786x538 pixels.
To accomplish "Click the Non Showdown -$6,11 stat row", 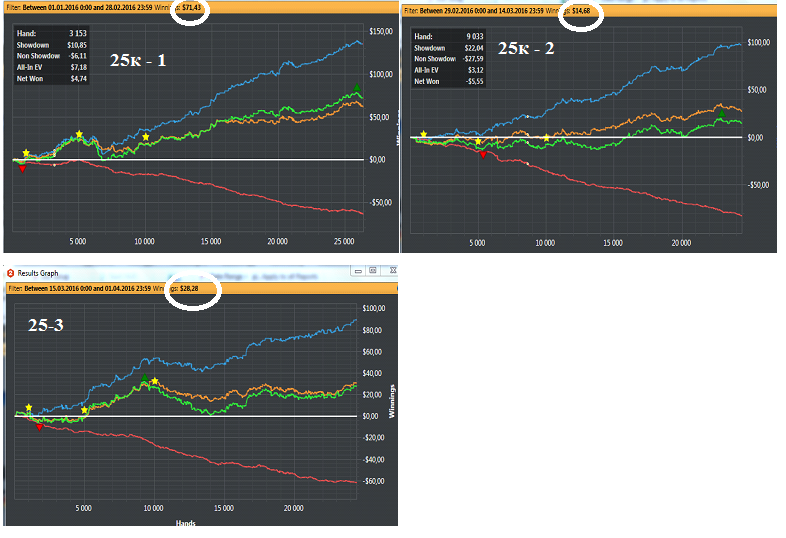I will (x=52, y=56).
